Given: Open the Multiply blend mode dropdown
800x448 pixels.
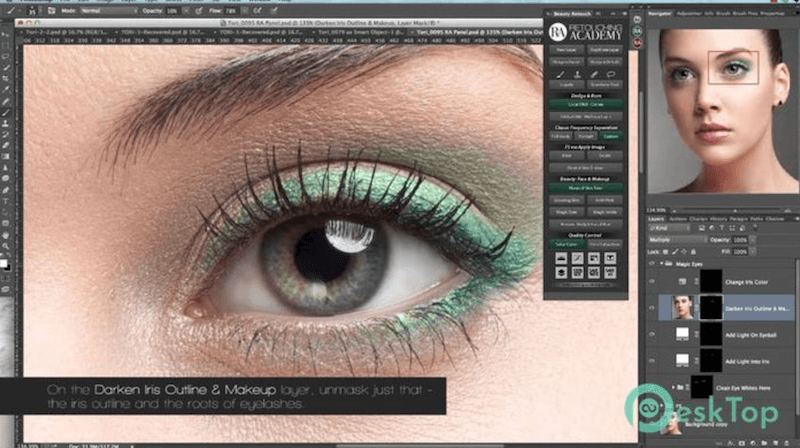Looking at the screenshot, I should [x=677, y=240].
